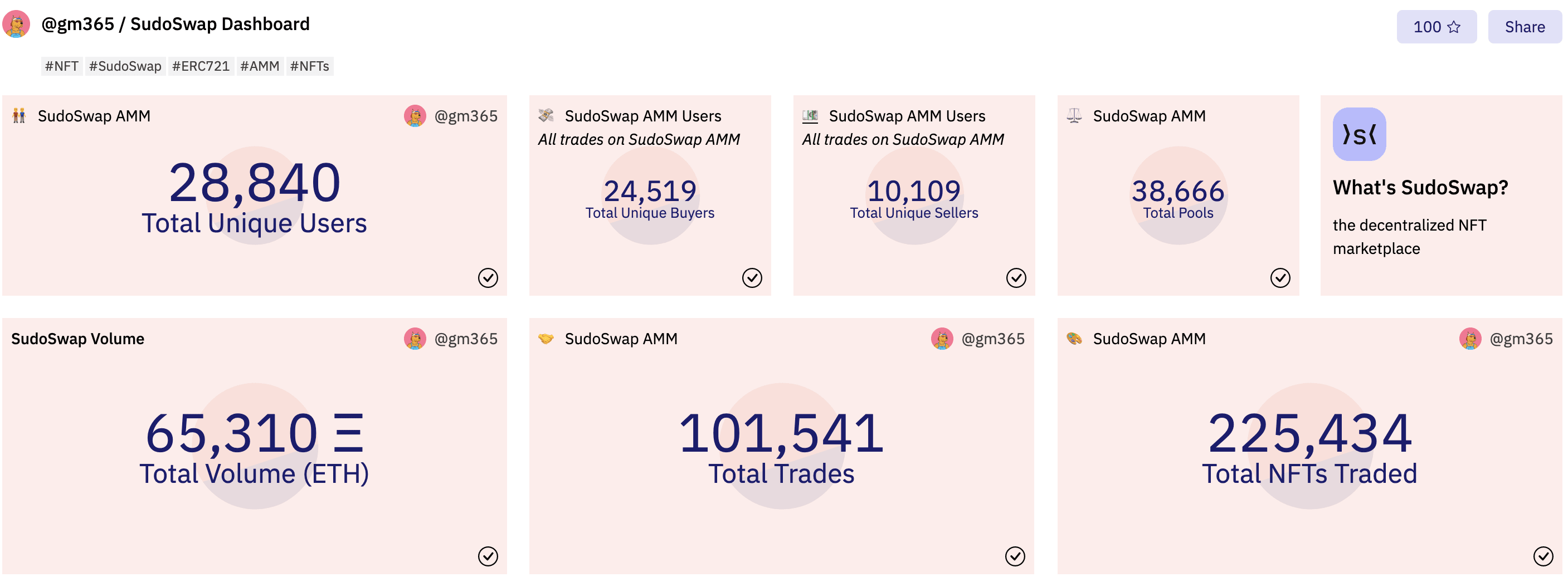Click the @gm365 avatar in the dashboard header

pyautogui.click(x=17, y=25)
